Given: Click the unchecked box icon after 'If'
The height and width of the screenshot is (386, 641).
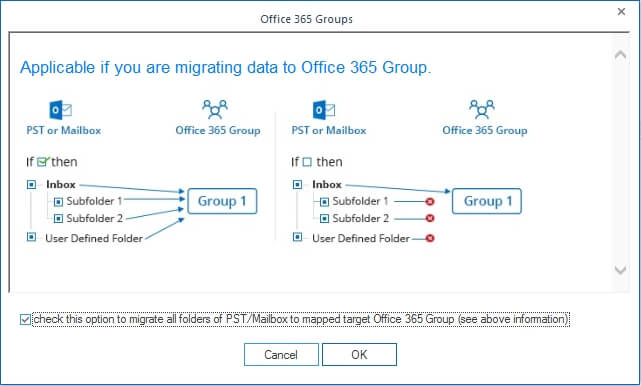Looking at the screenshot, I should click(x=307, y=162).
